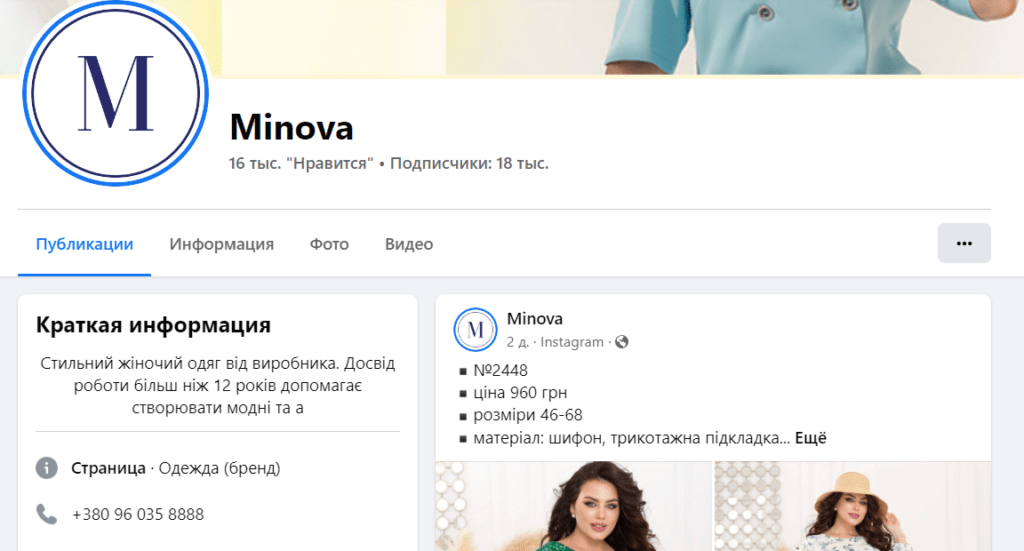Click the Краткая информация heading
1024x551 pixels.
coord(153,325)
